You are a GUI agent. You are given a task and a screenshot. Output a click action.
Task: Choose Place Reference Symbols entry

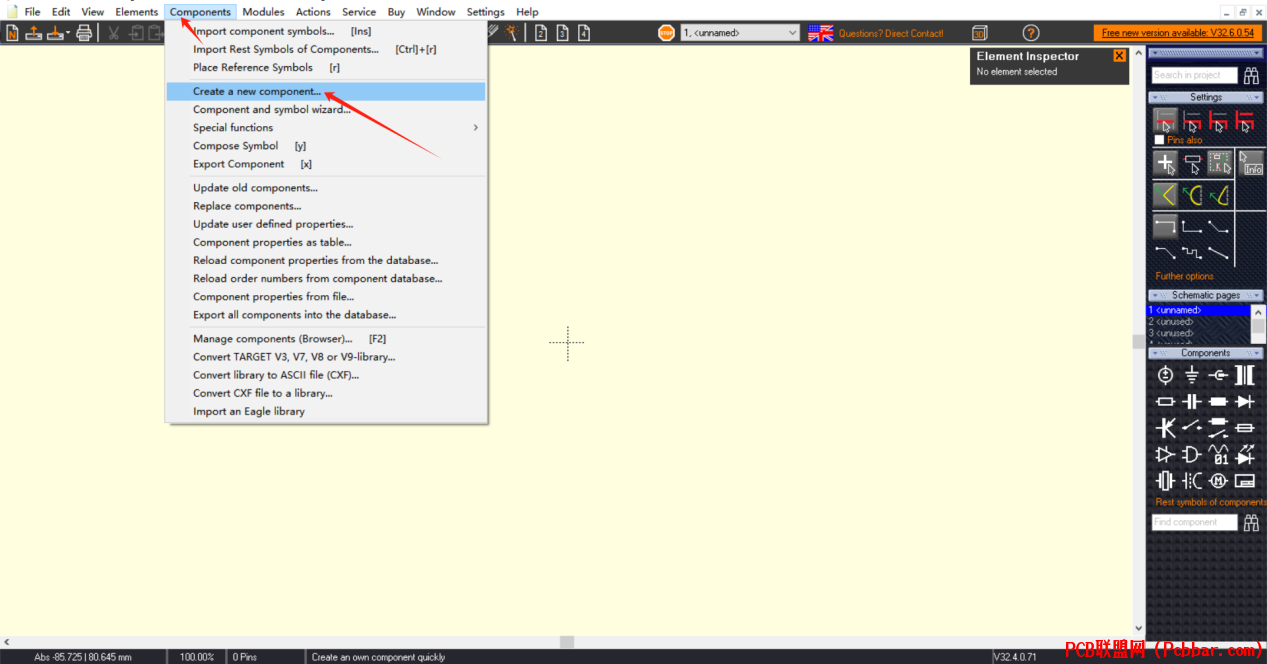(x=327, y=68)
